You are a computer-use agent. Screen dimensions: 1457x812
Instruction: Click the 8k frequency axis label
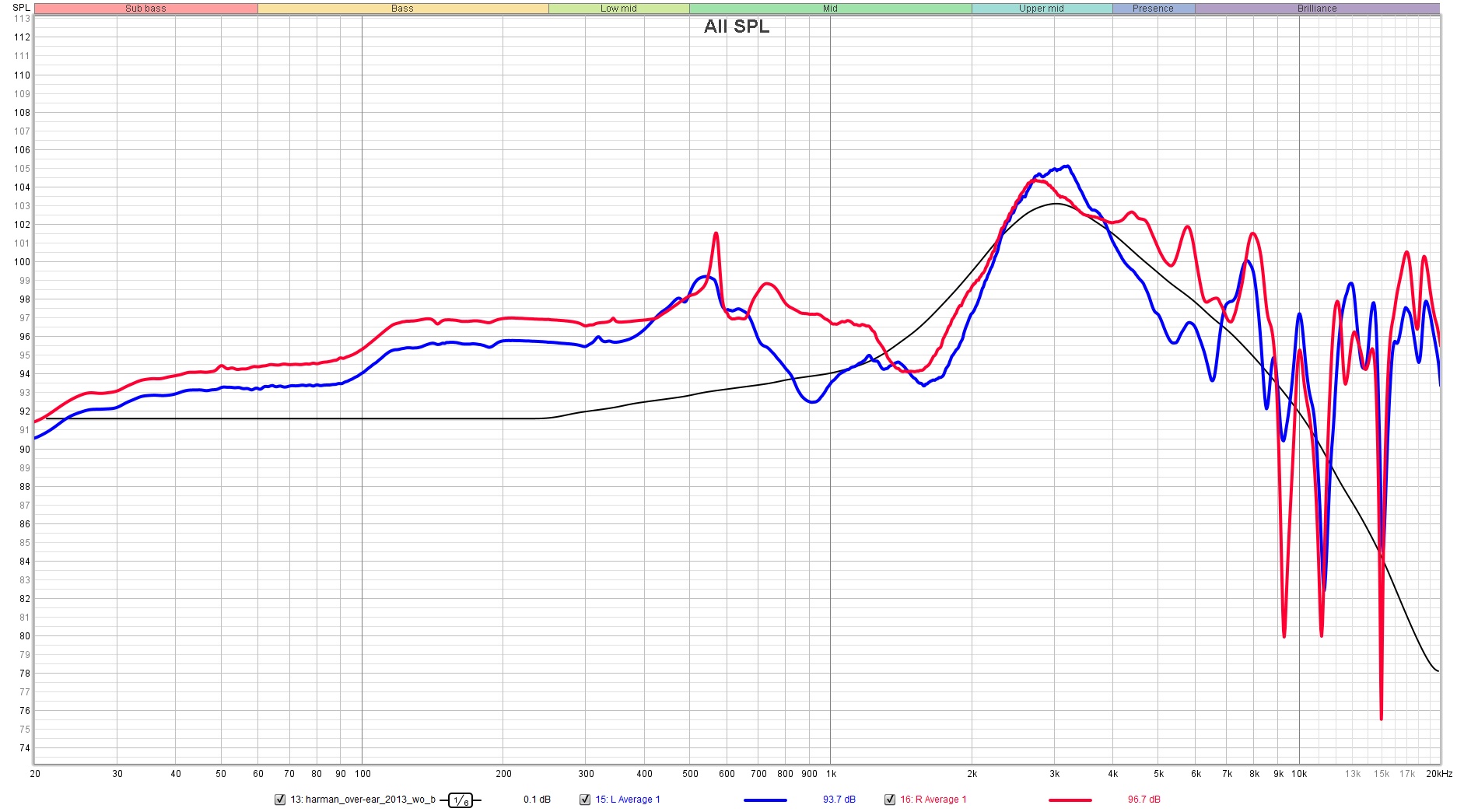[1255, 774]
